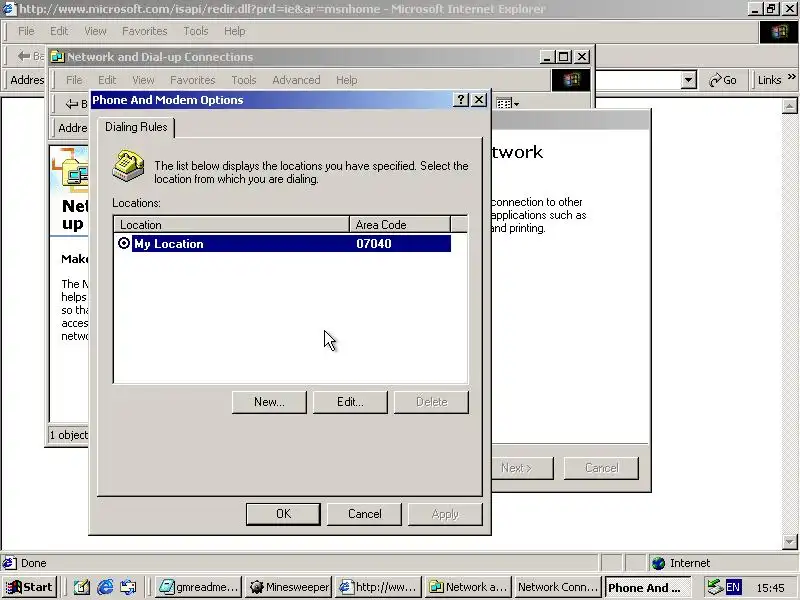
Task: Expand Links toolbar chevron
Action: [x=791, y=77]
